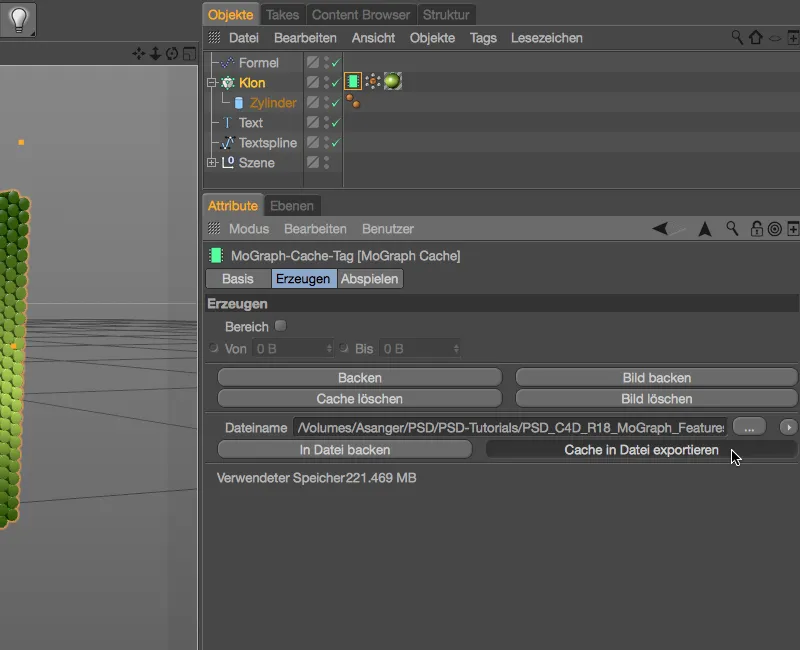
Task: Click the Szene null object icon
Action: tap(228, 163)
